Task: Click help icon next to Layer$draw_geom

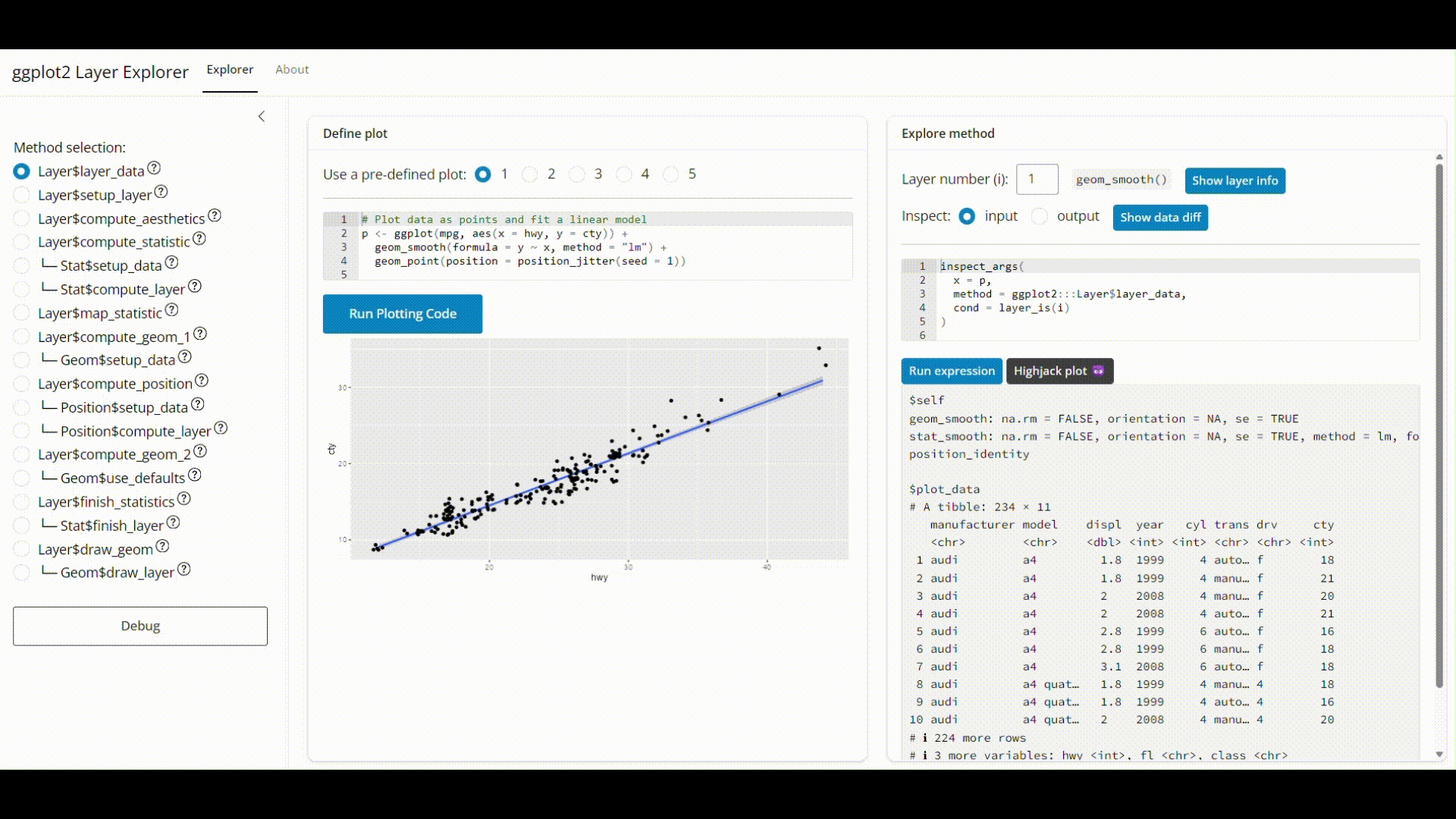Action: coord(162,547)
